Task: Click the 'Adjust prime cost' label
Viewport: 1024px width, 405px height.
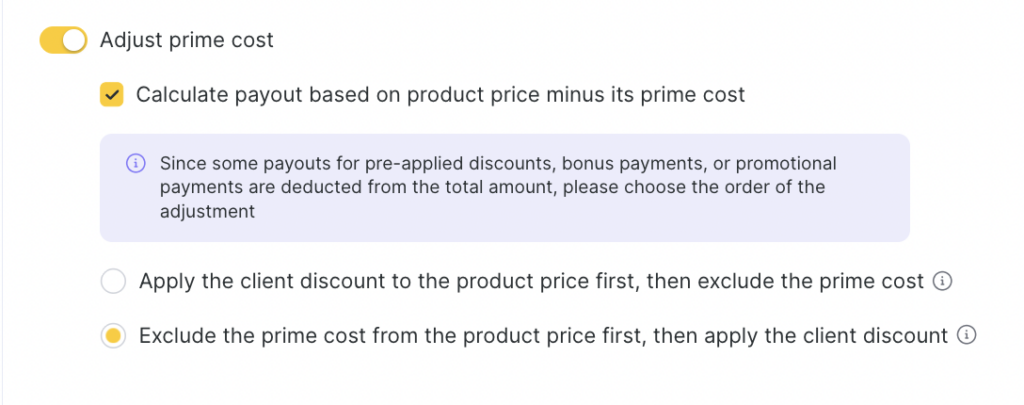Action: coord(187,41)
